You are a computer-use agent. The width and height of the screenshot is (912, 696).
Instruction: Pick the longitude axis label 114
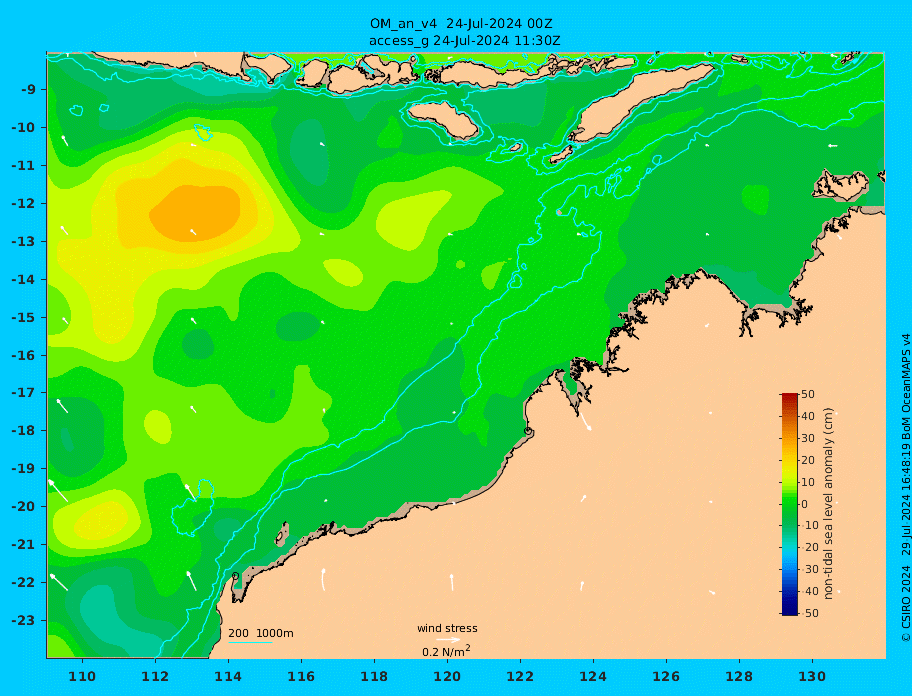coord(228,676)
